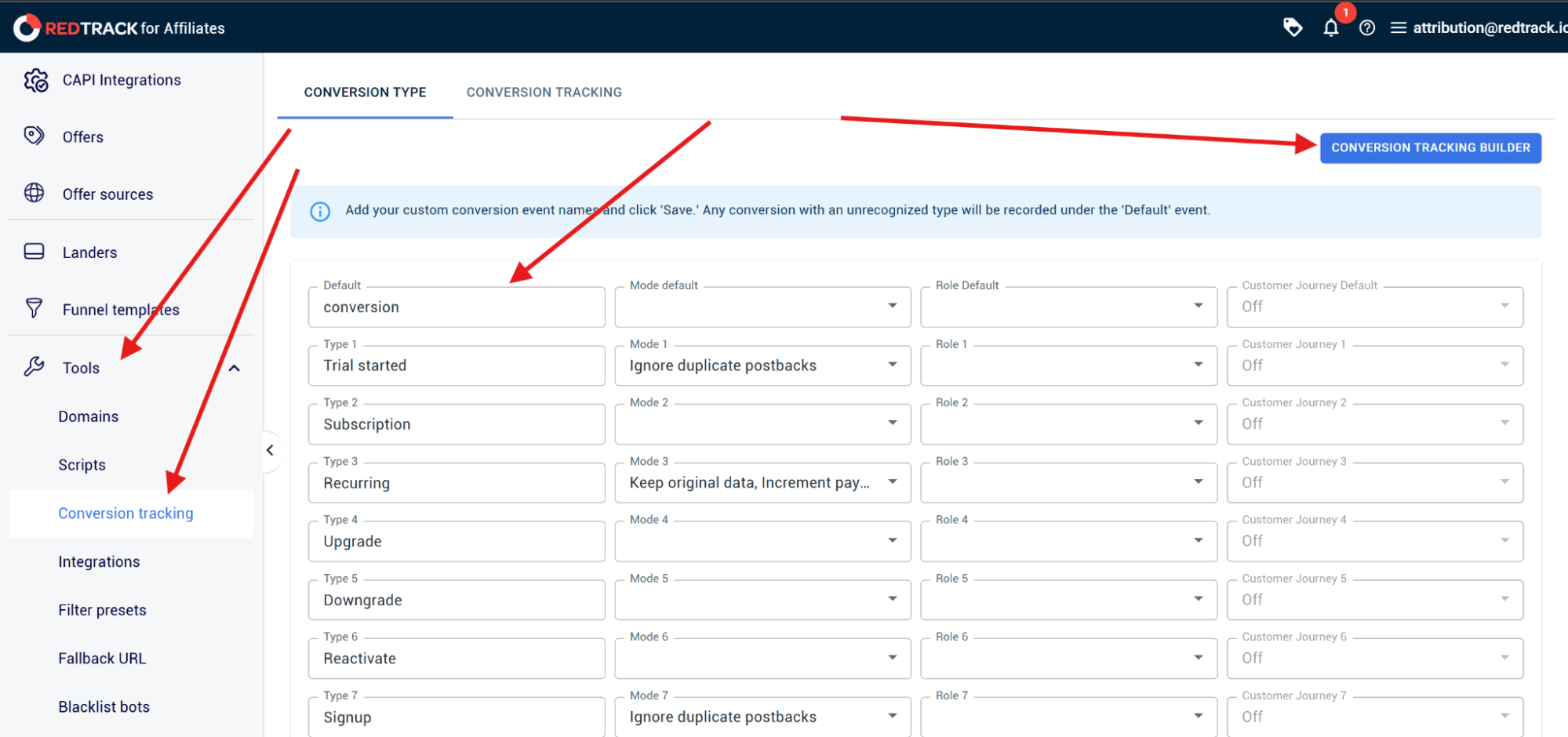Viewport: 1568px width, 737px height.
Task: Click the Funnel templates sidebar link
Action: pyautogui.click(x=121, y=310)
